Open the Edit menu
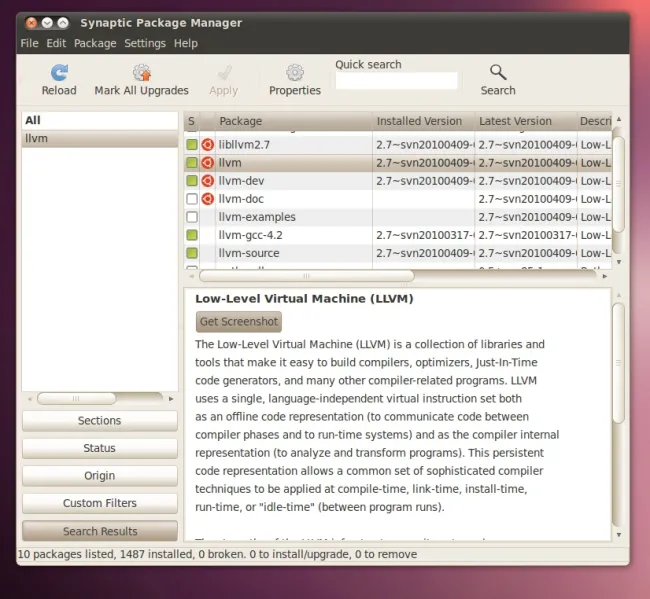Image resolution: width=650 pixels, height=599 pixels. [x=56, y=43]
